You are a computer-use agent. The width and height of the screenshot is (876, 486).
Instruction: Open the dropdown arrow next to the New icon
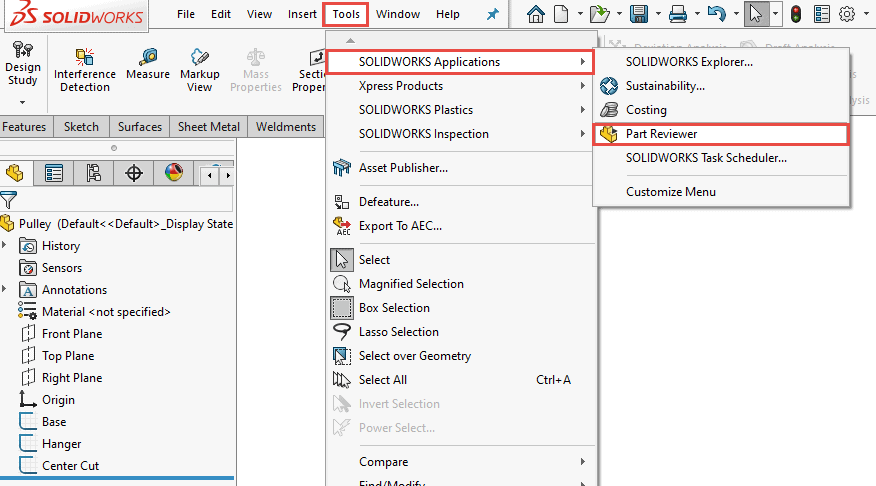[580, 14]
